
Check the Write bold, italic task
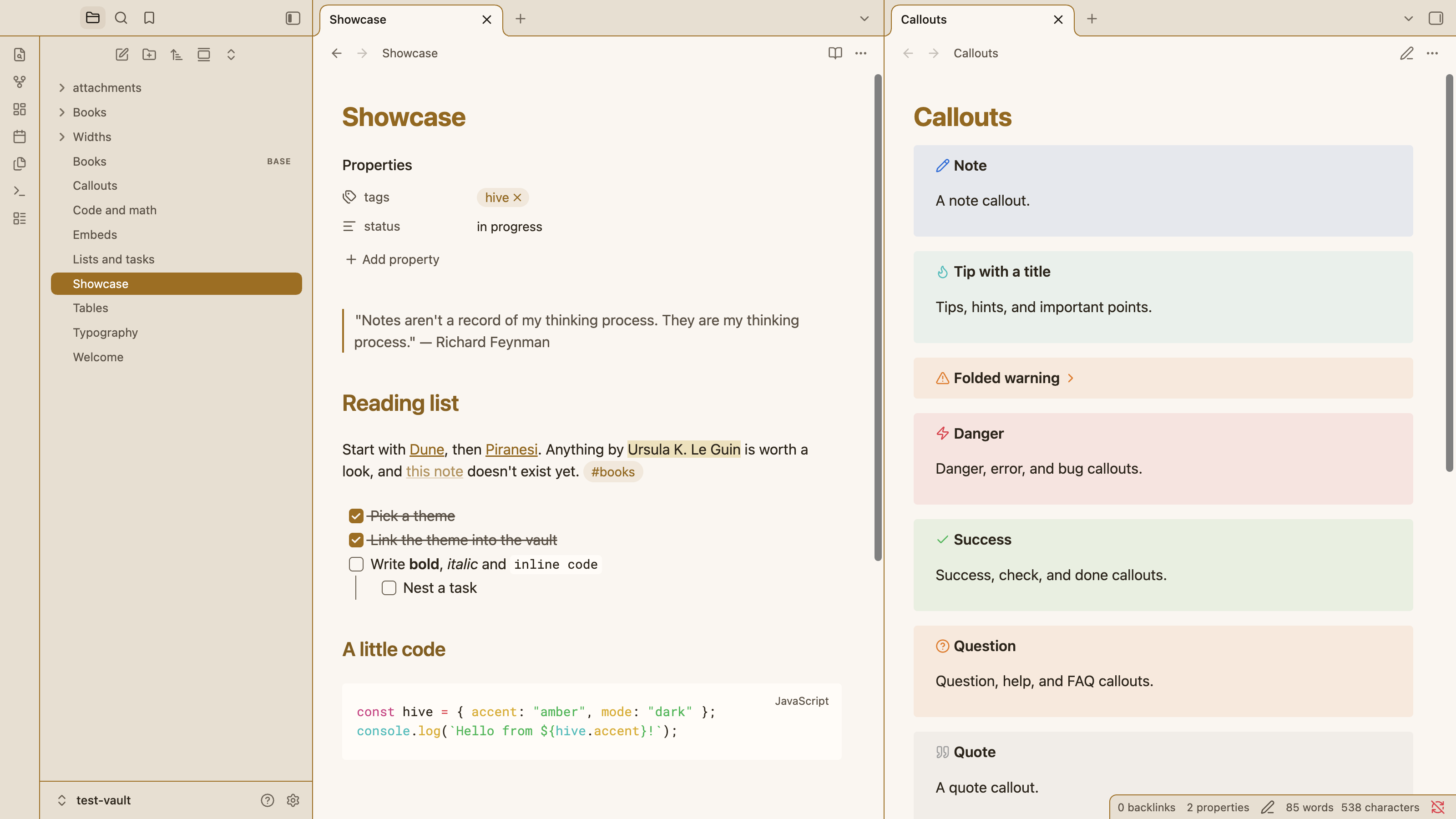(x=356, y=564)
